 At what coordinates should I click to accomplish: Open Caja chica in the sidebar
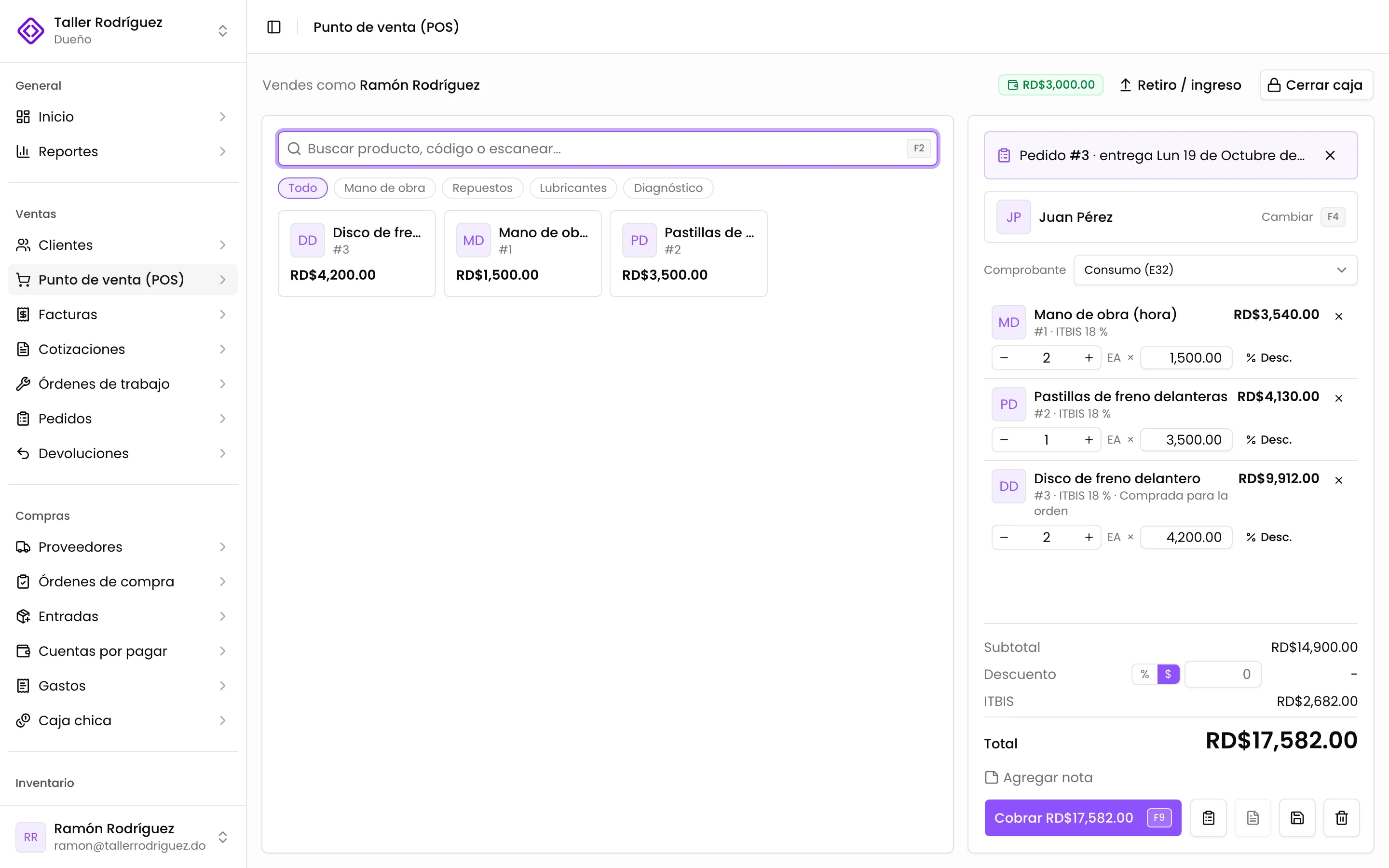point(123,720)
